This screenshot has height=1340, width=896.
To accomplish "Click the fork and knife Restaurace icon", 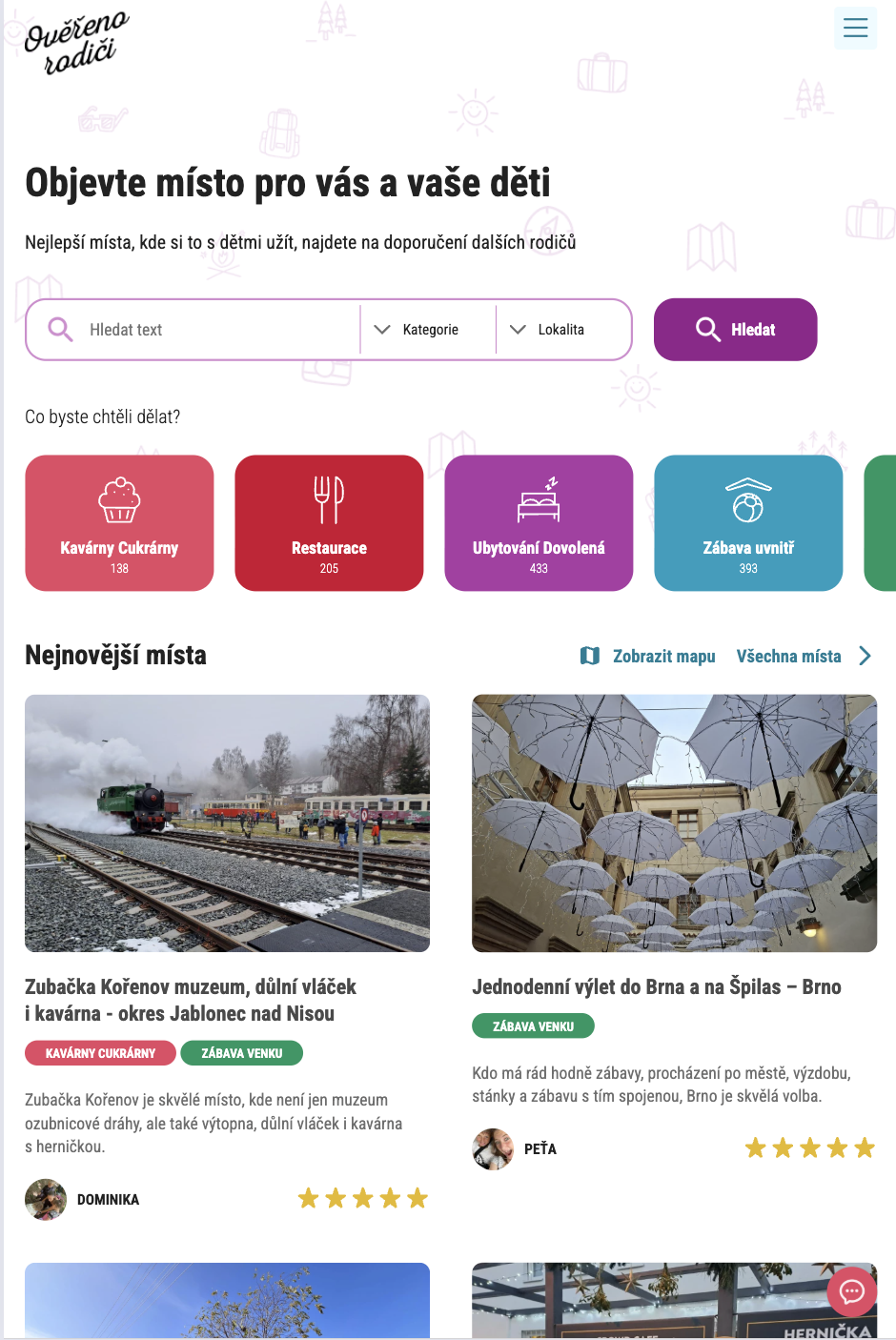I will point(329,499).
